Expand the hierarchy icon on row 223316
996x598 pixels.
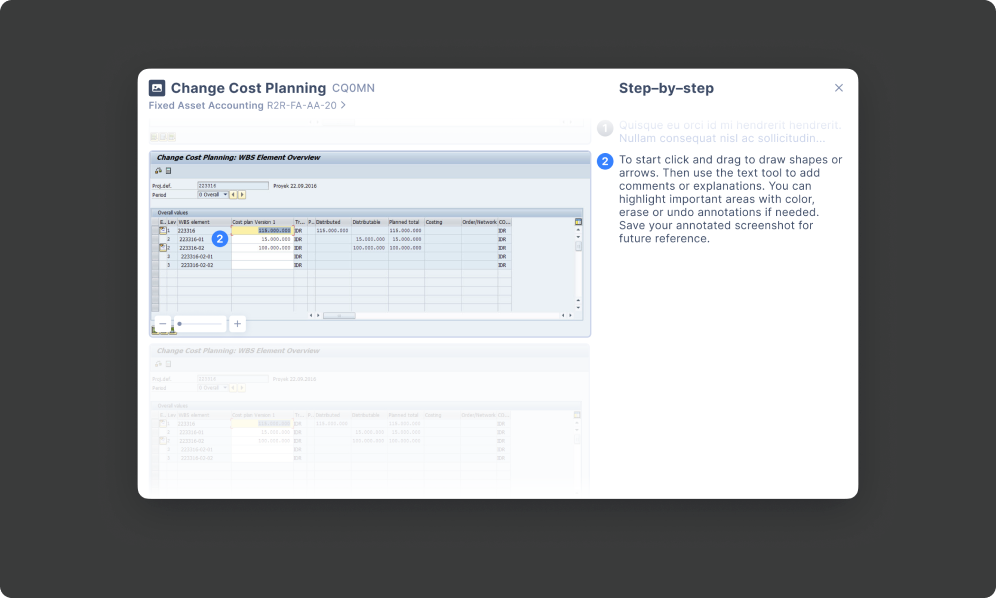point(163,229)
